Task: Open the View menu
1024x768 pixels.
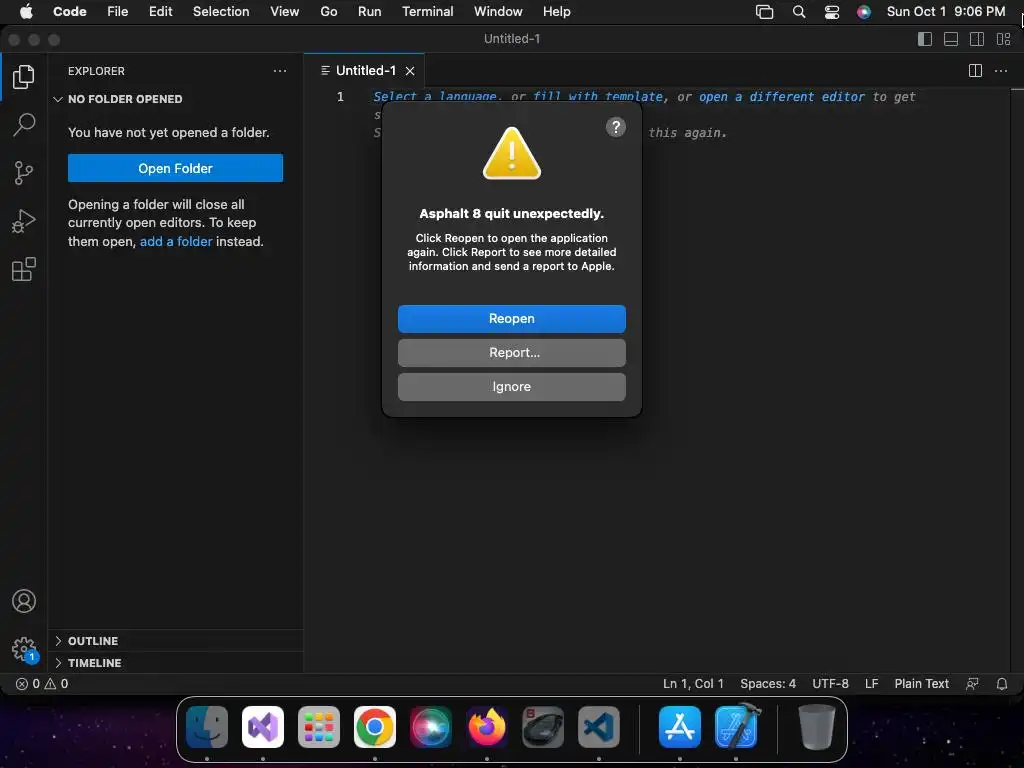Action: (x=285, y=12)
